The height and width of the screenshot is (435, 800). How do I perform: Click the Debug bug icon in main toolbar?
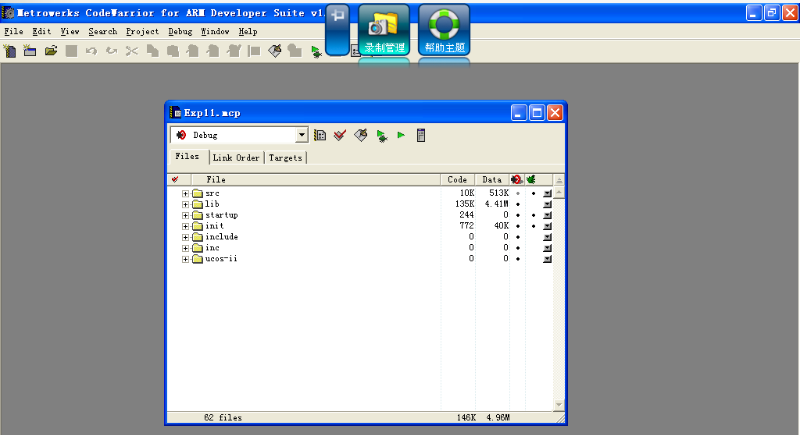pos(316,52)
